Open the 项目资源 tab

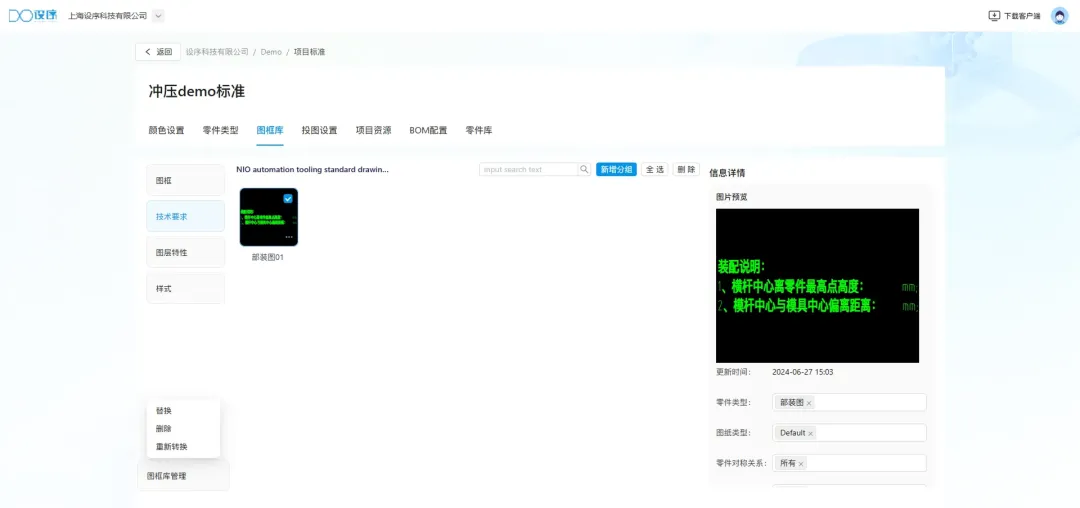pos(373,130)
